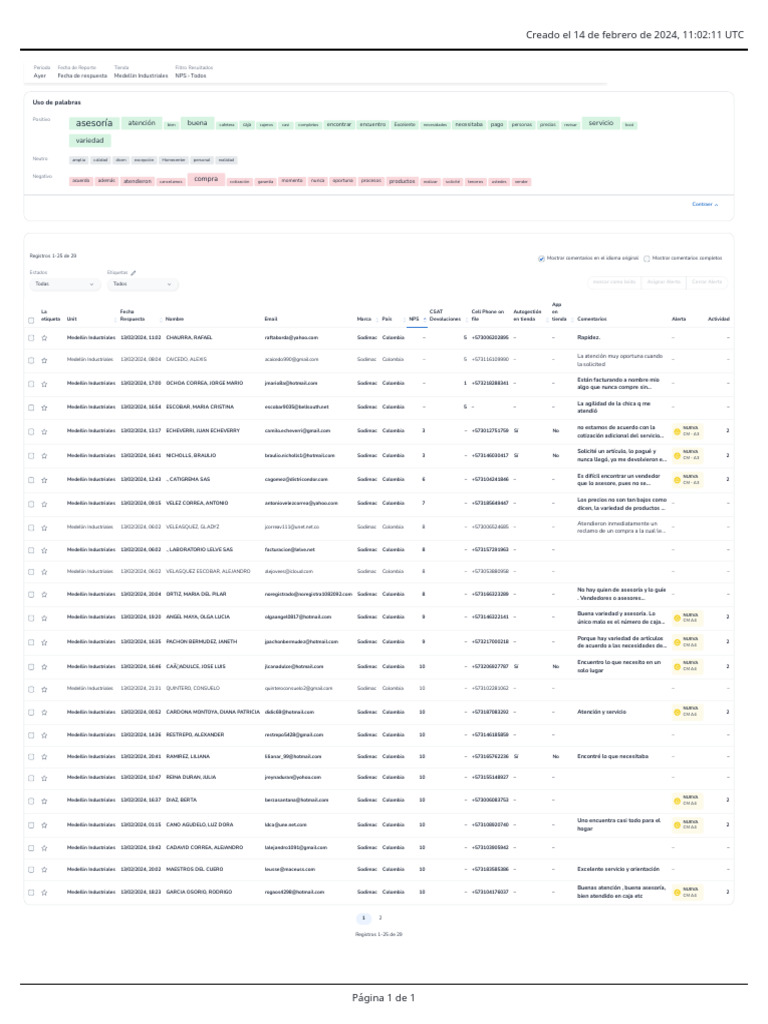This screenshot has width=768, height=1024.
Task: Click comment Excelente servicio y orientación
Action: 618,869
